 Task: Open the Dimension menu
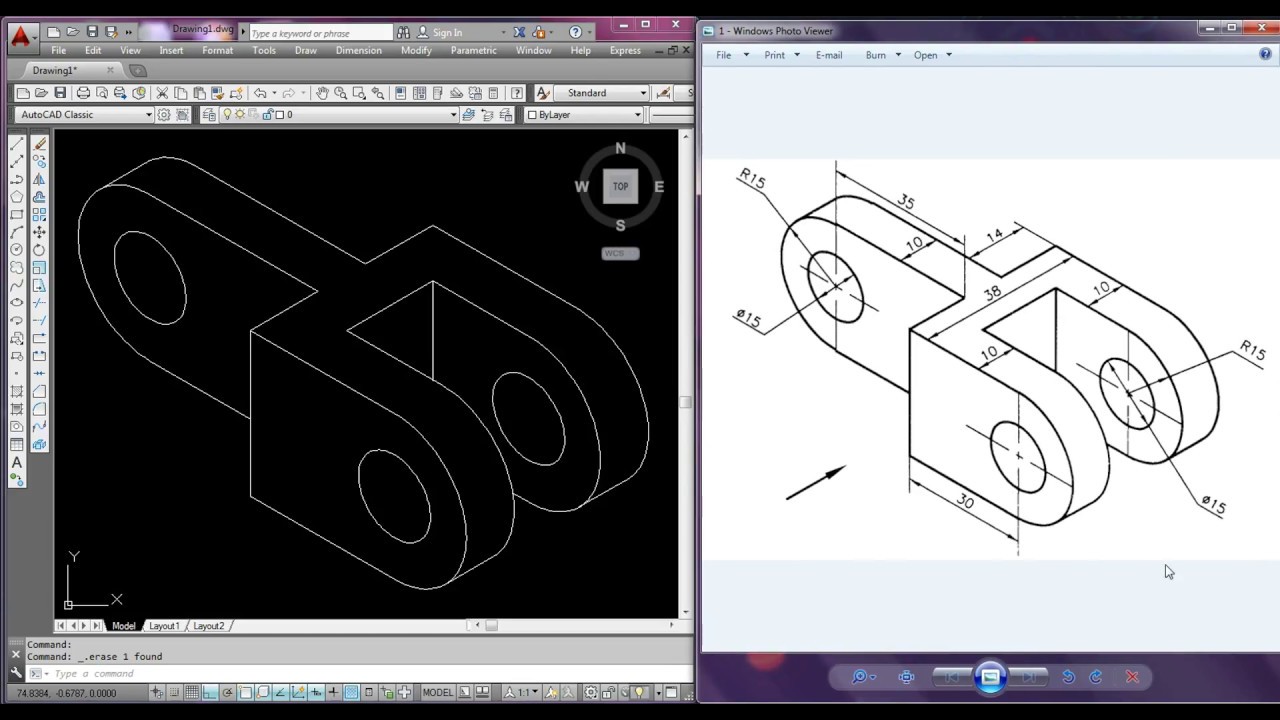click(358, 50)
